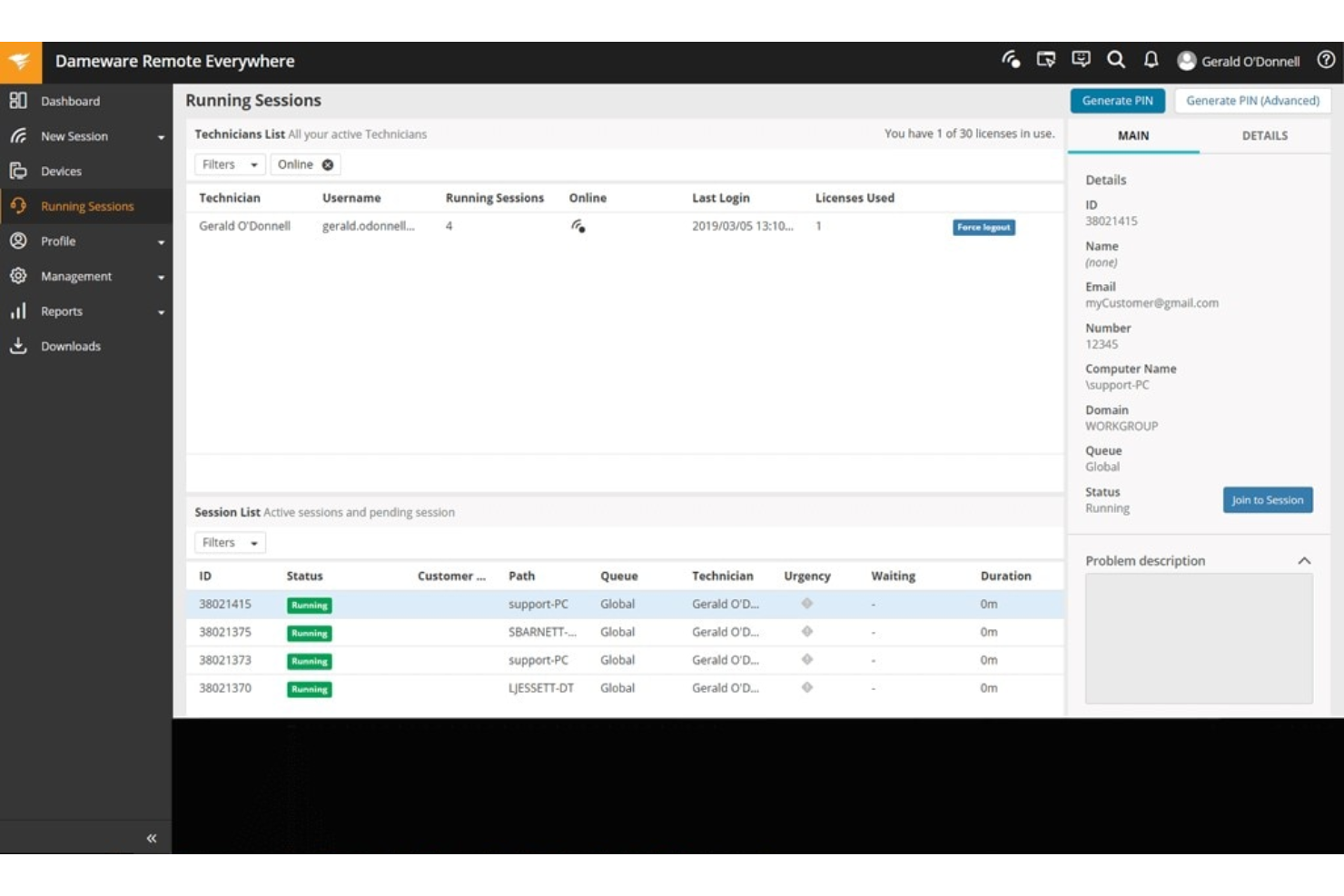Click the Profile sidebar icon
The height and width of the screenshot is (896, 1344).
18,241
